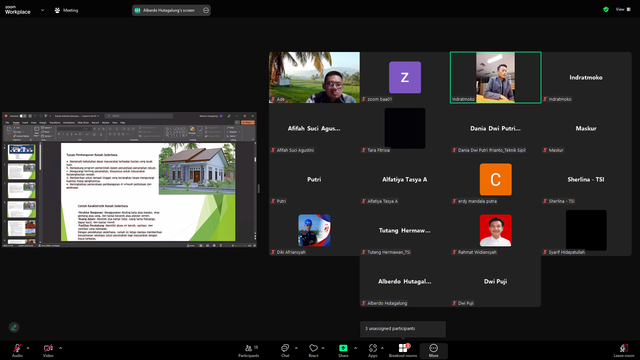The image size is (640, 360).
Task: Select second slide thumbnail in PowerPoint
Action: 22,171
